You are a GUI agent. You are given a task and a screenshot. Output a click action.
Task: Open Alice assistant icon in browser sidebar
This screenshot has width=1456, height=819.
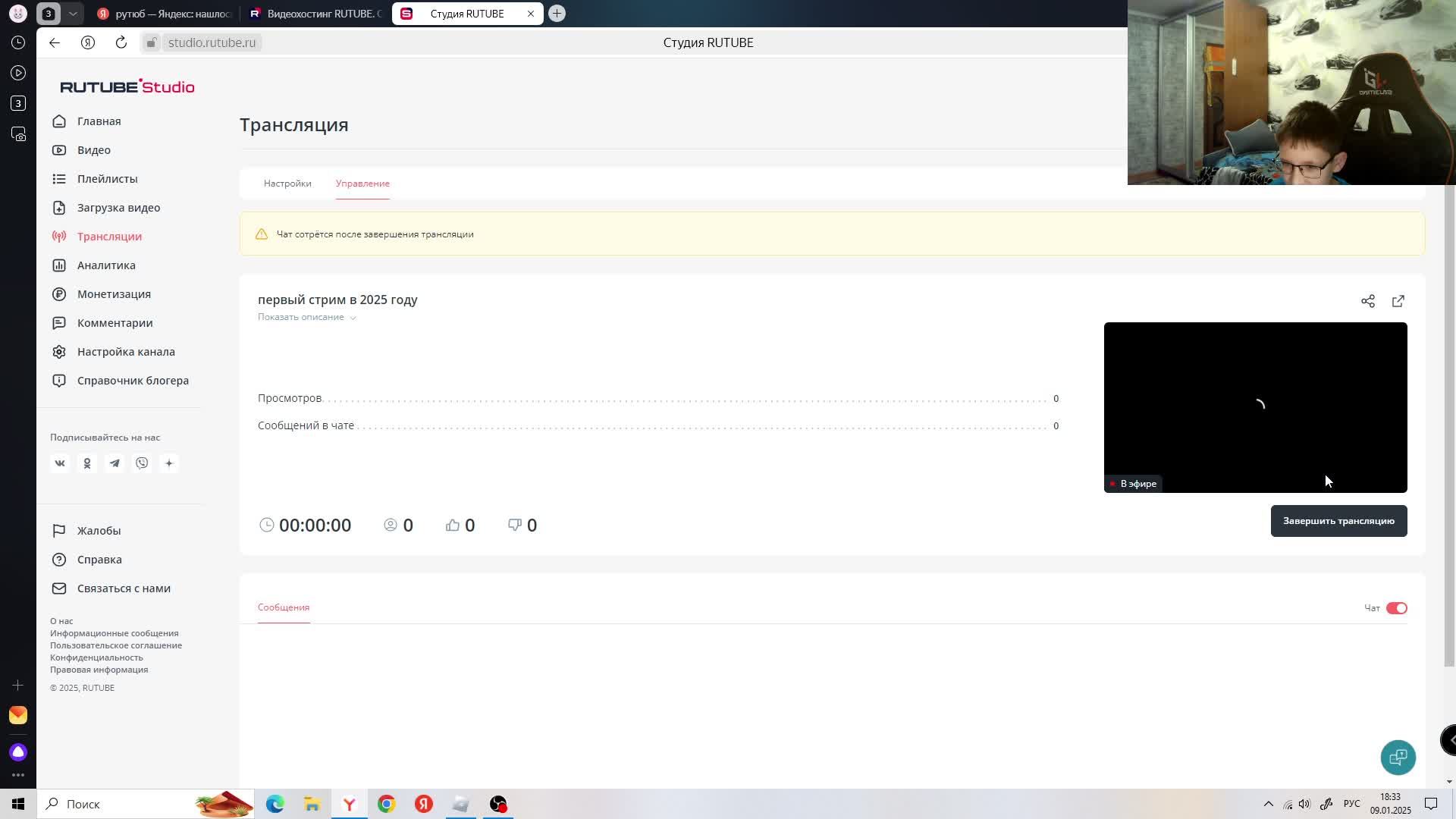click(18, 752)
